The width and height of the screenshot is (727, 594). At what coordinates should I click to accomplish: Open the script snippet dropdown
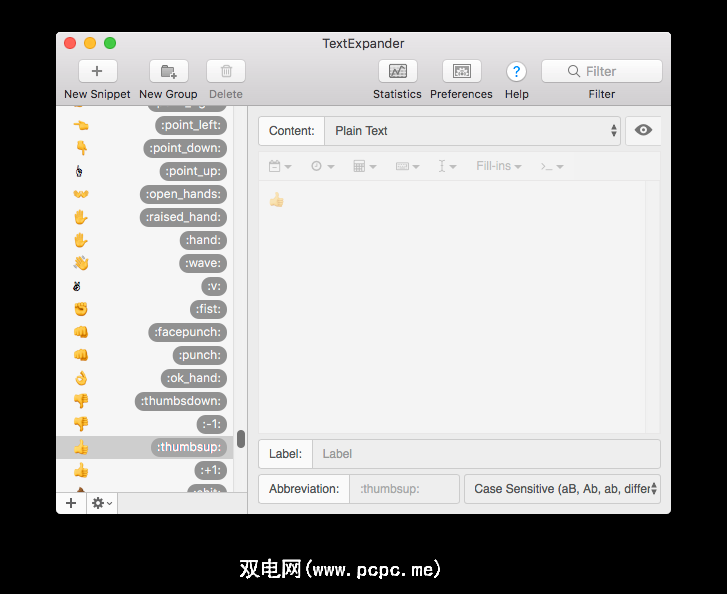(x=552, y=166)
